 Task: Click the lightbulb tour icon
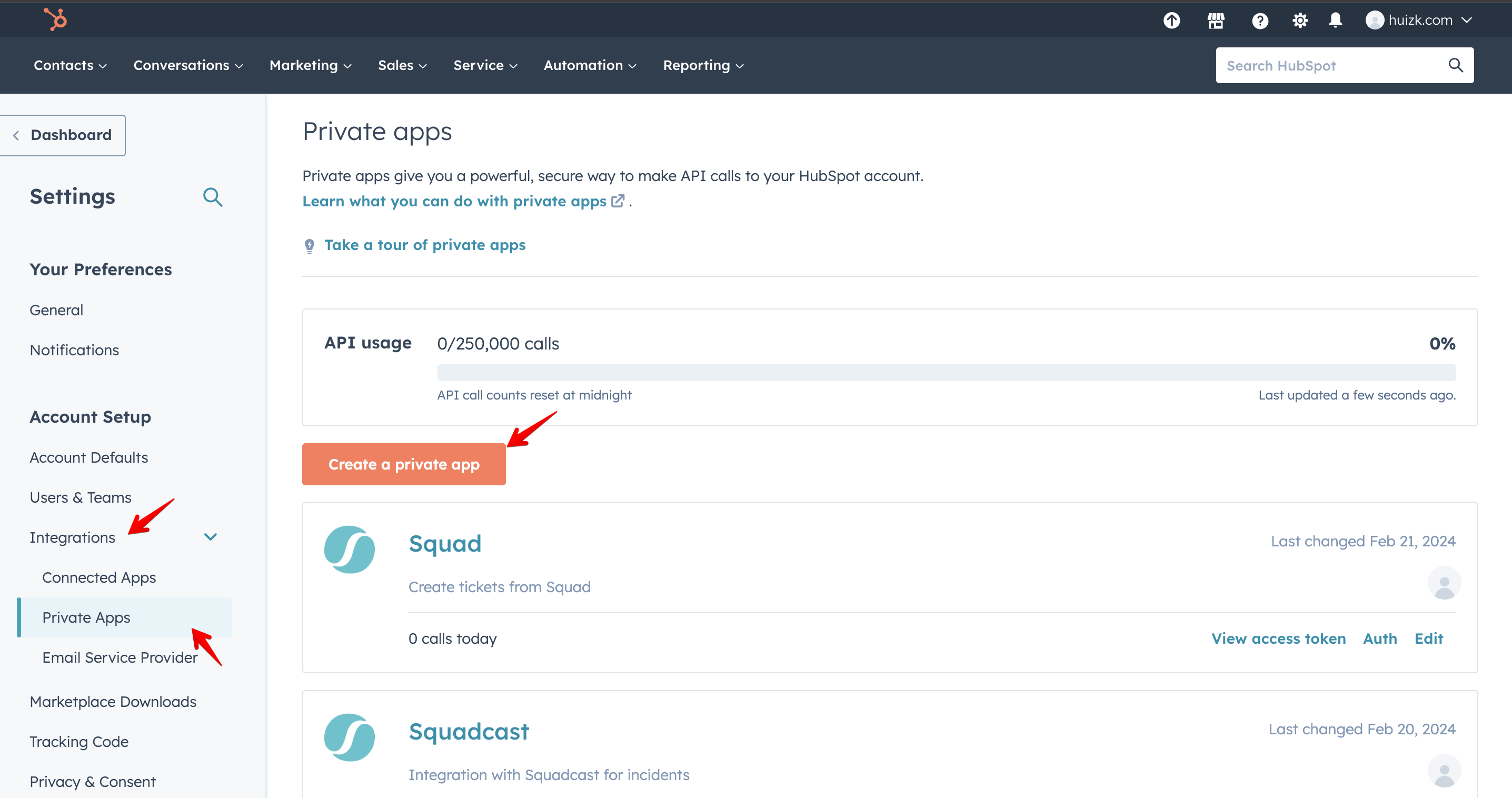pos(310,245)
